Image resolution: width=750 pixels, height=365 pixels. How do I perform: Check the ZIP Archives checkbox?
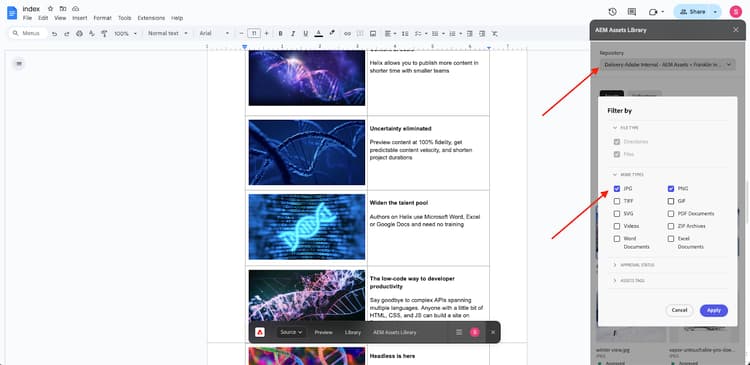point(671,226)
